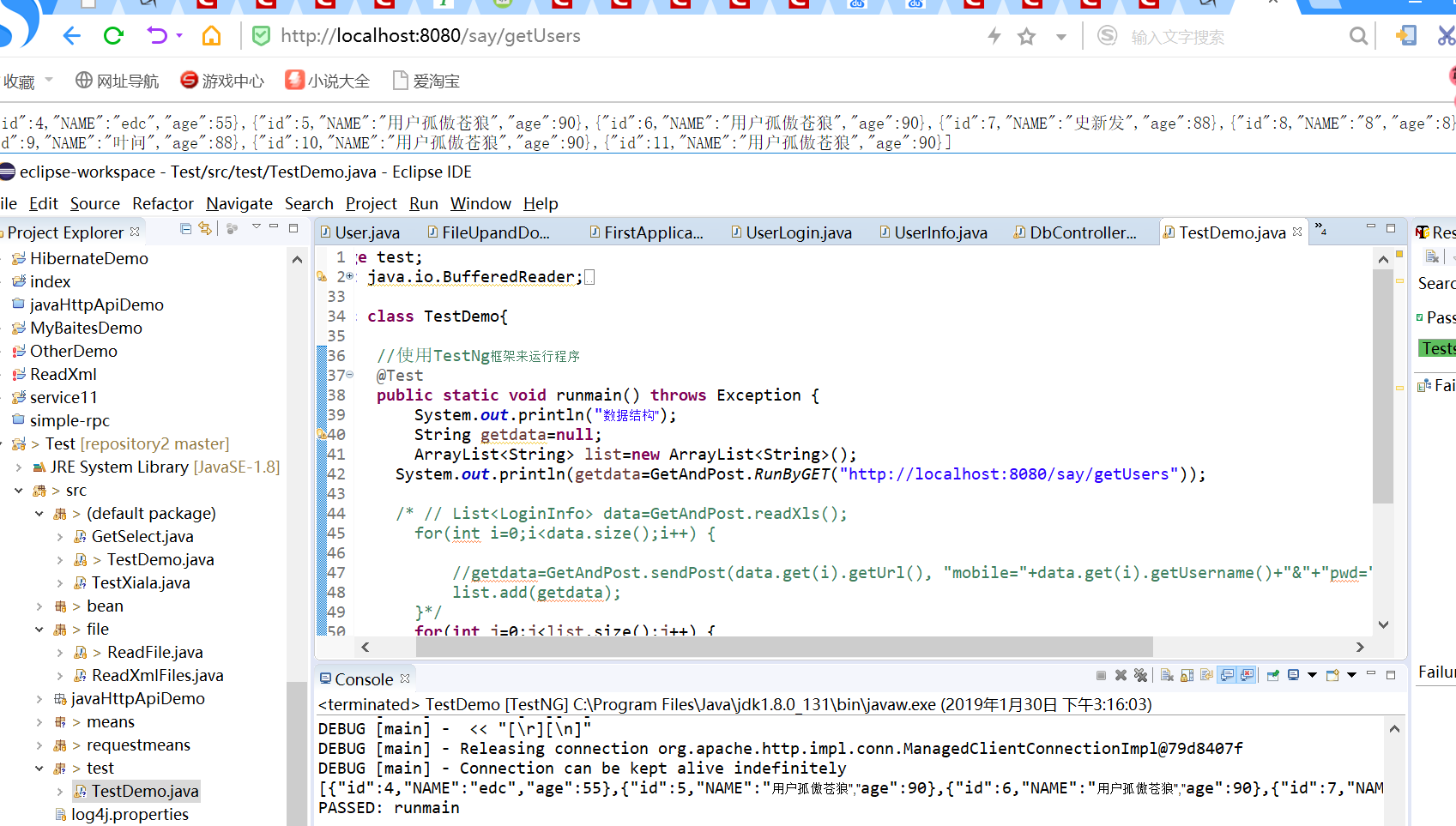Expand the bean package node

39,606
